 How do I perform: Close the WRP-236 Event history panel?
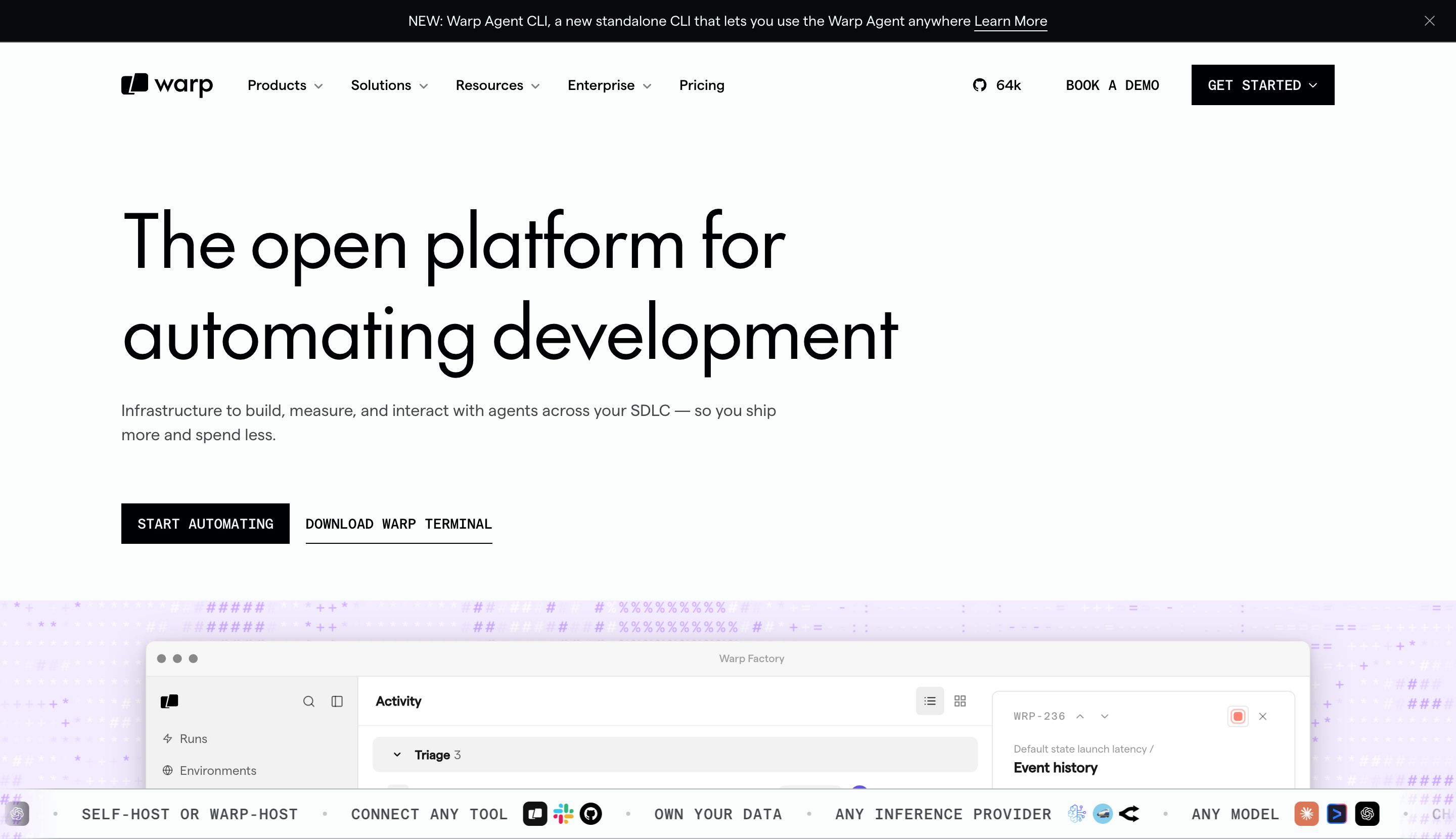point(1263,716)
